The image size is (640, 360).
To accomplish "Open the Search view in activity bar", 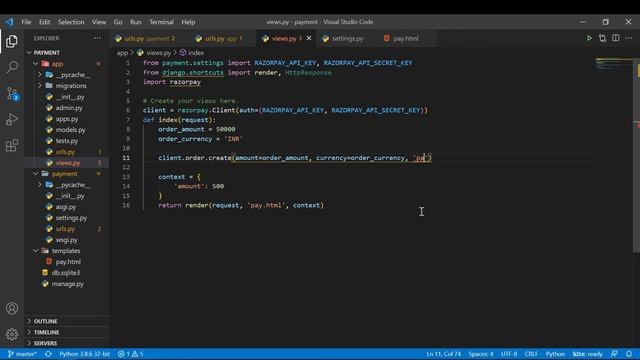I will point(12,67).
